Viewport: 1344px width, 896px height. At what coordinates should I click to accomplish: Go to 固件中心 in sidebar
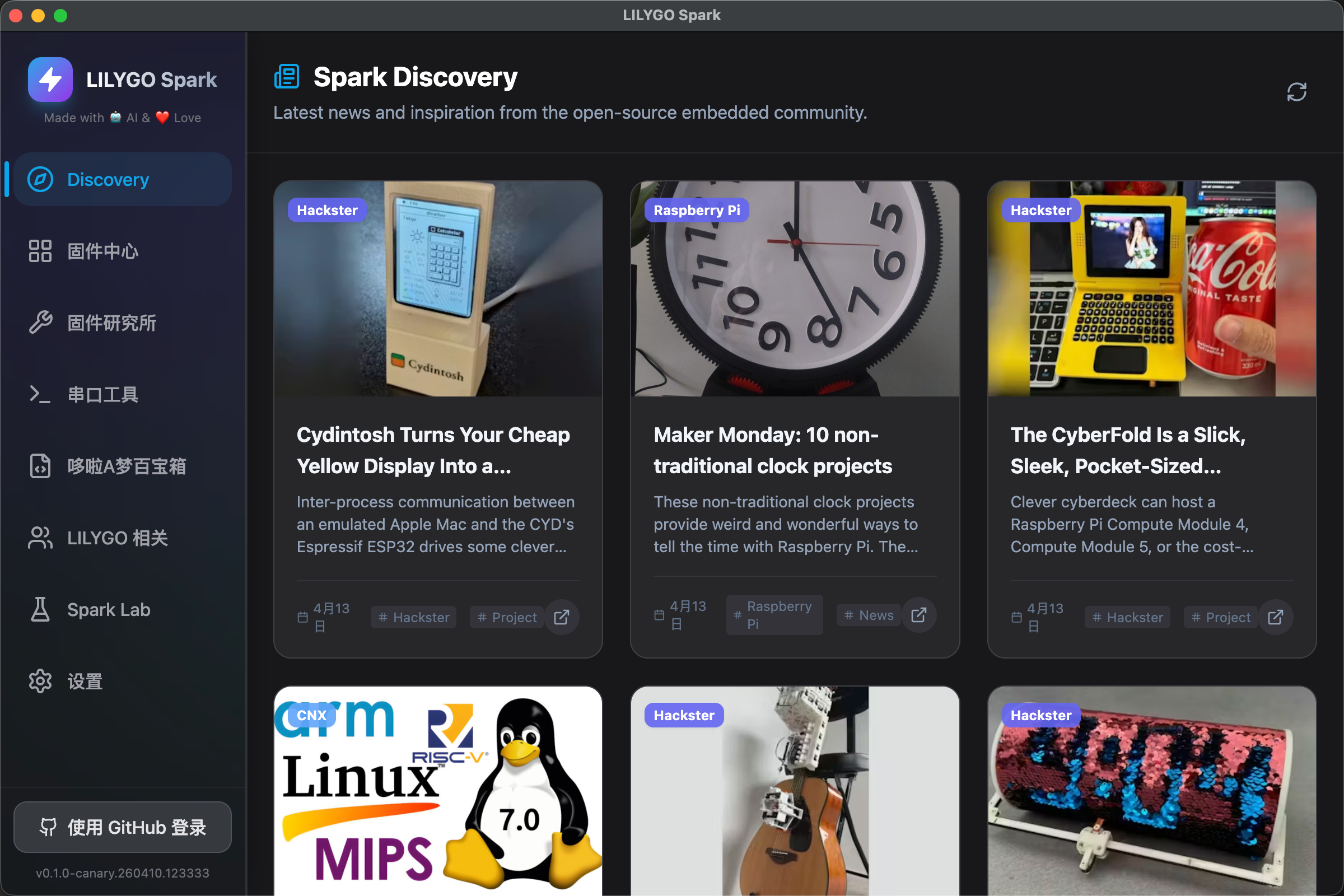coord(123,251)
